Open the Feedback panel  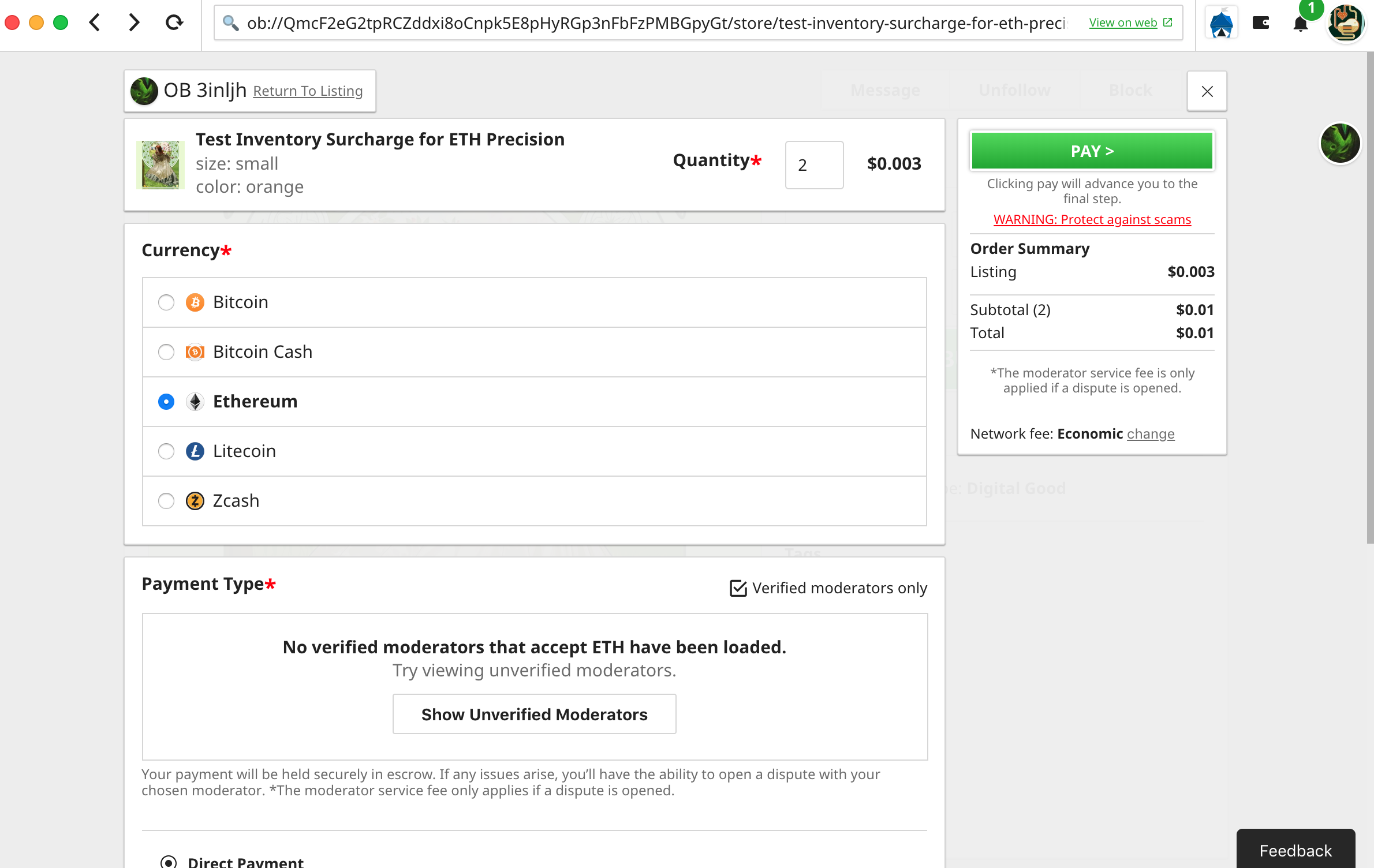point(1295,850)
